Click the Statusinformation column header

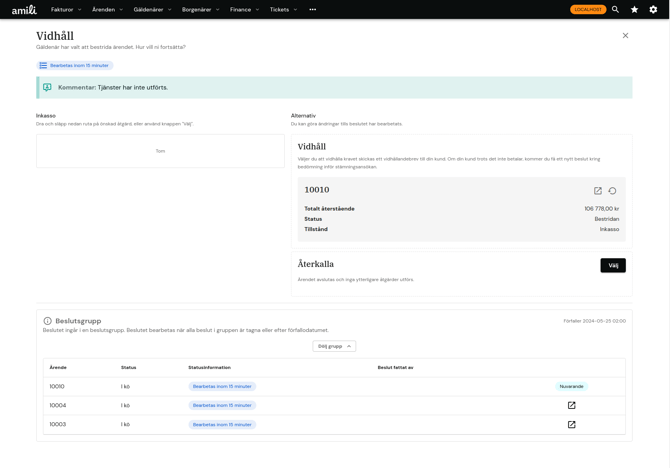click(209, 368)
